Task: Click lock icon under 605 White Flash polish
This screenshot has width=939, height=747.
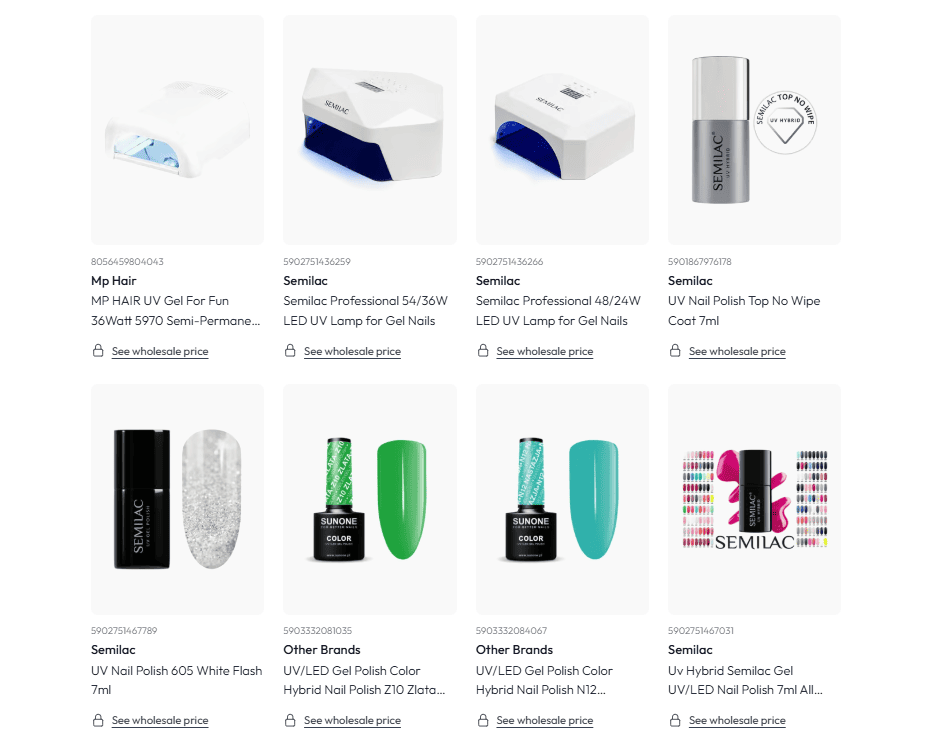Action: coord(98,719)
